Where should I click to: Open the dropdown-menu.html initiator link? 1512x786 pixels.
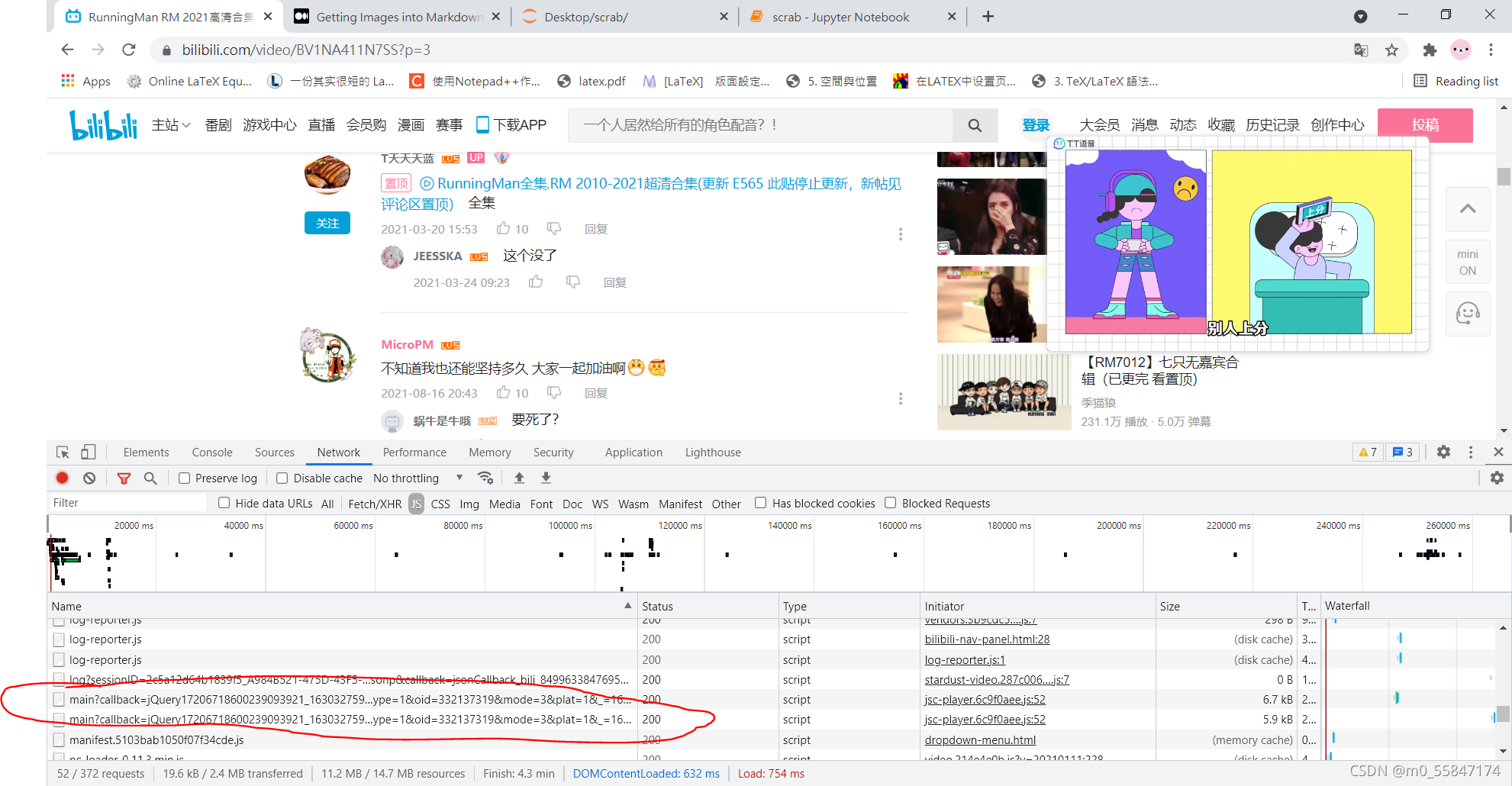coord(980,739)
